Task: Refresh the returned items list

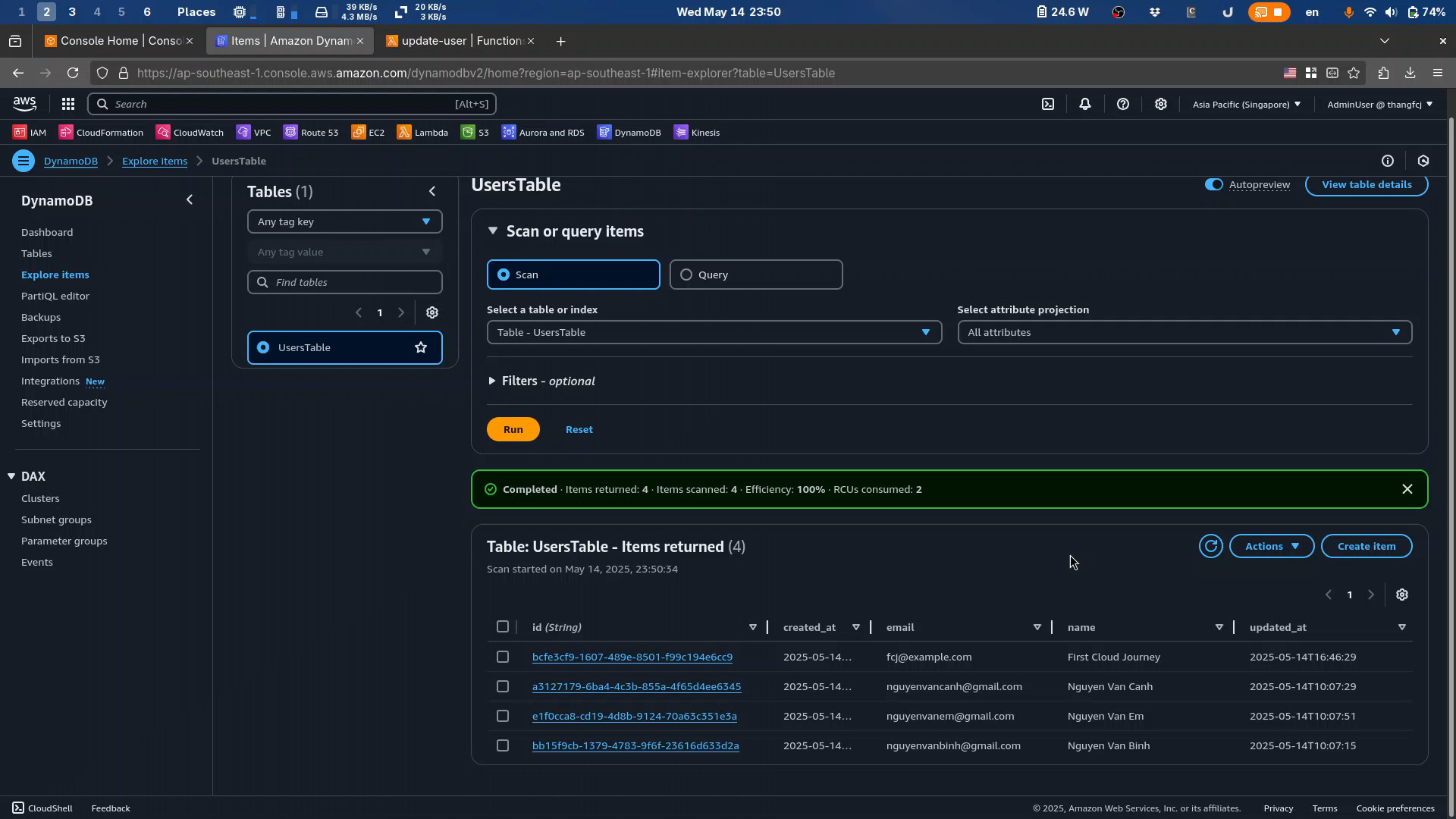Action: coord(1211,546)
